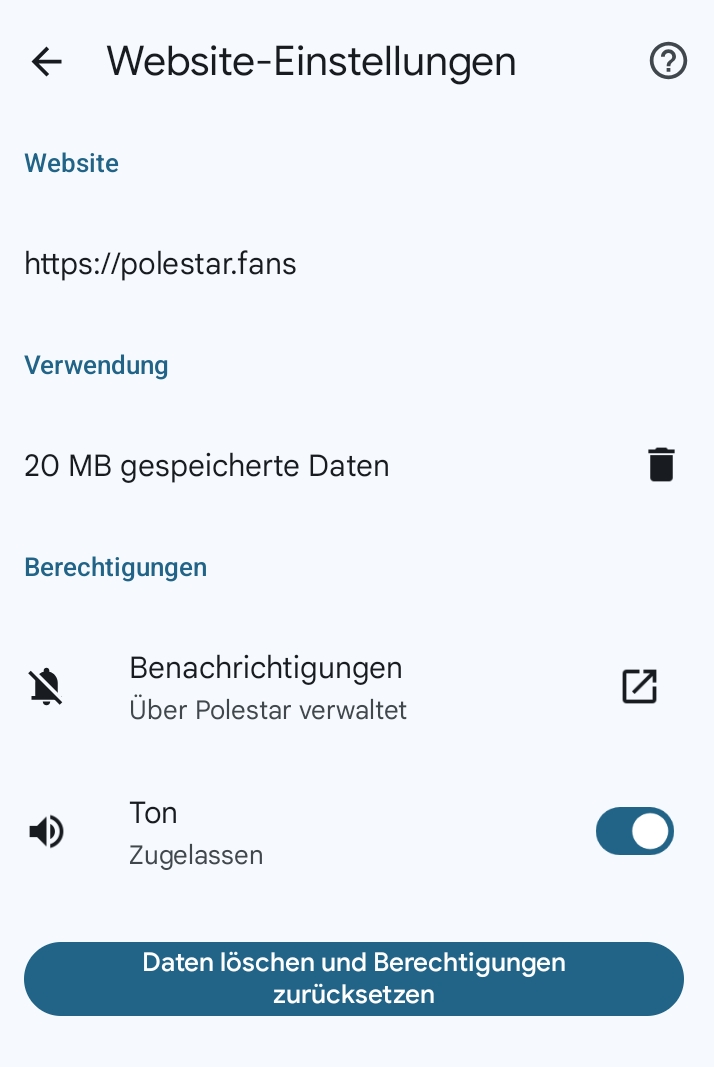Open notification settings via external link icon
Screen dimensions: 714x1067
point(639,687)
